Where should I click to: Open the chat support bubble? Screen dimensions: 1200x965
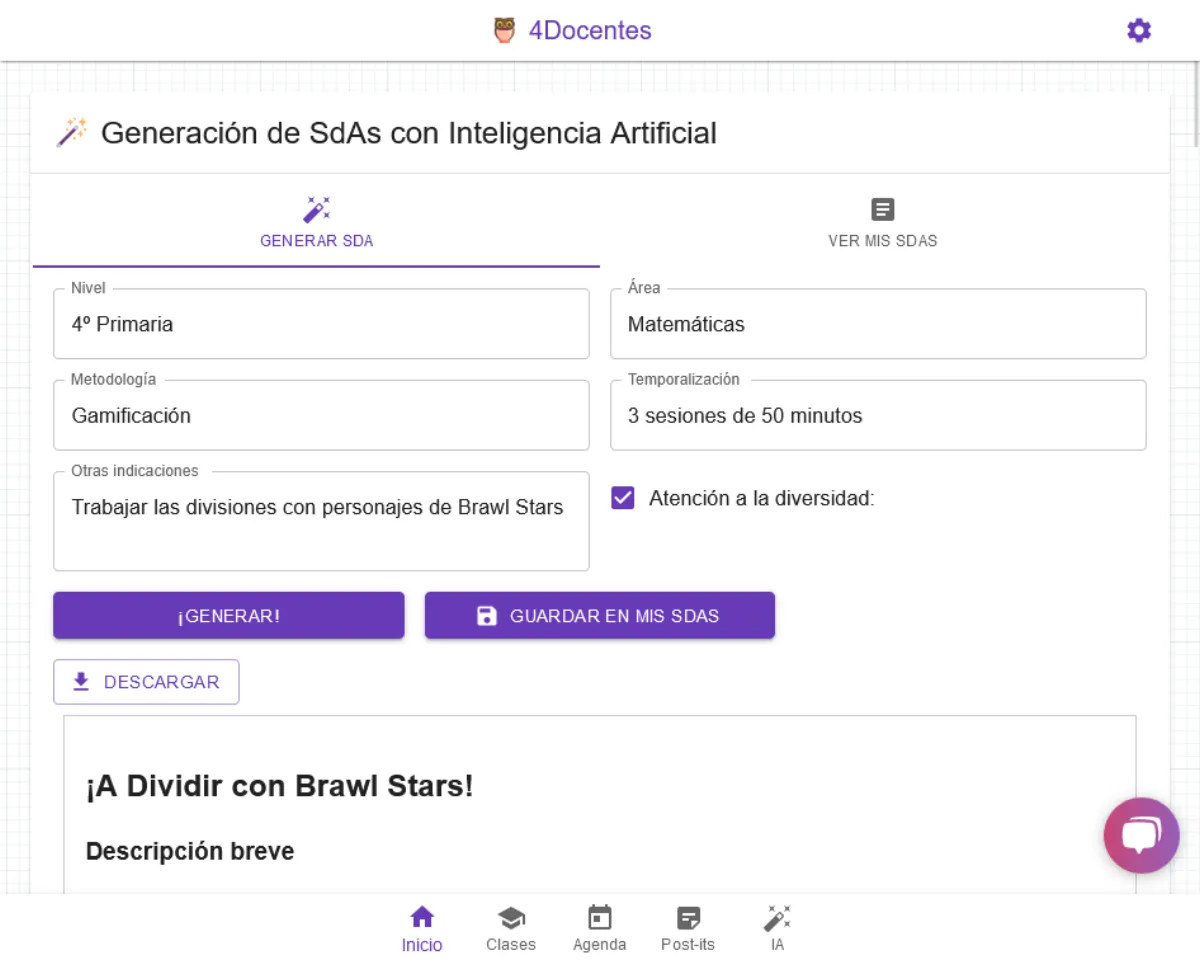tap(1141, 836)
